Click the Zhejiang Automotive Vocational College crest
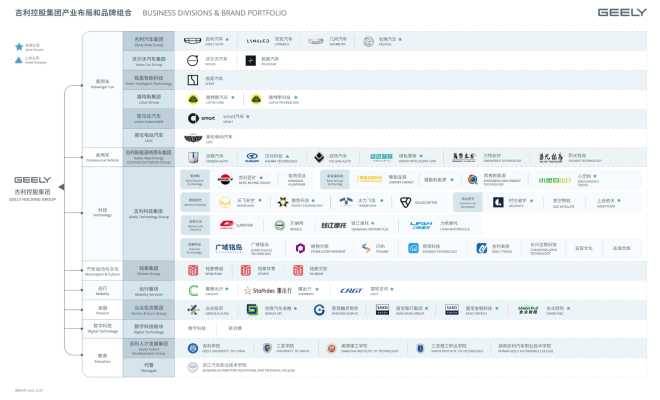The width and height of the screenshot is (660, 400). [x=192, y=368]
